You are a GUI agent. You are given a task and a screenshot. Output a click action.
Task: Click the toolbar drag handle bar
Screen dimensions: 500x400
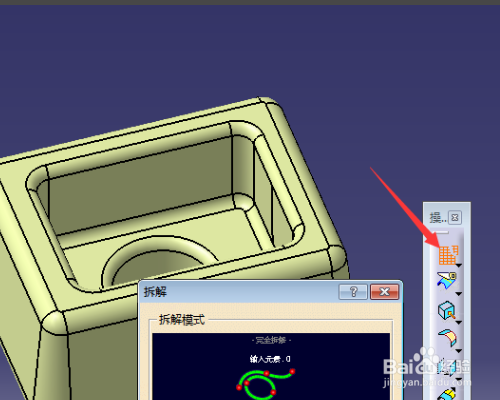pos(440,232)
